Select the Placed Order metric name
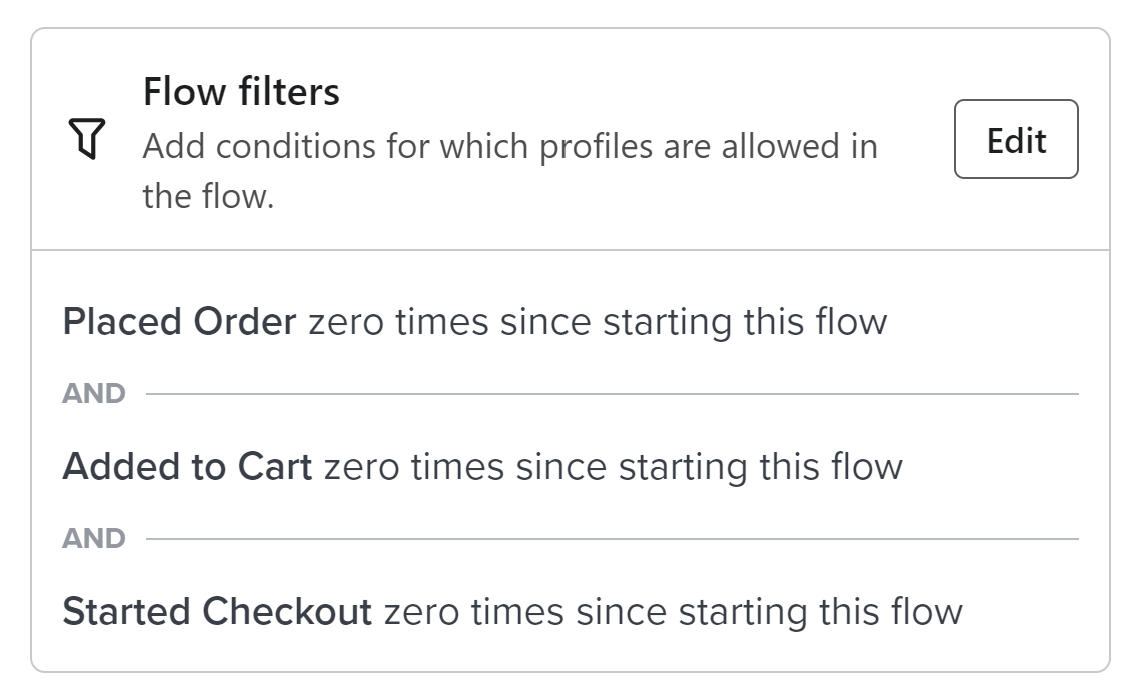 point(179,321)
